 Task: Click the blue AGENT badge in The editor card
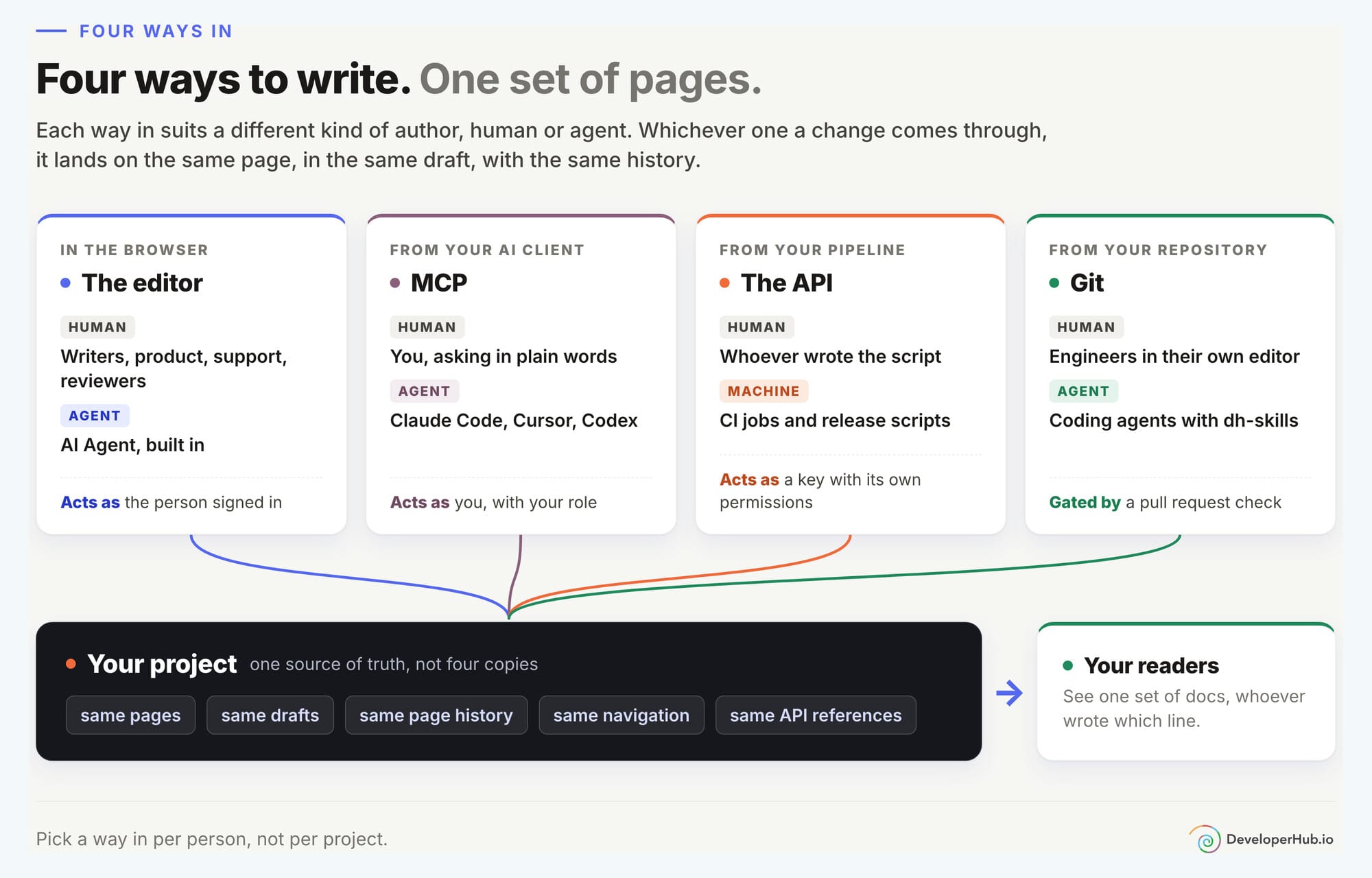[x=95, y=416]
